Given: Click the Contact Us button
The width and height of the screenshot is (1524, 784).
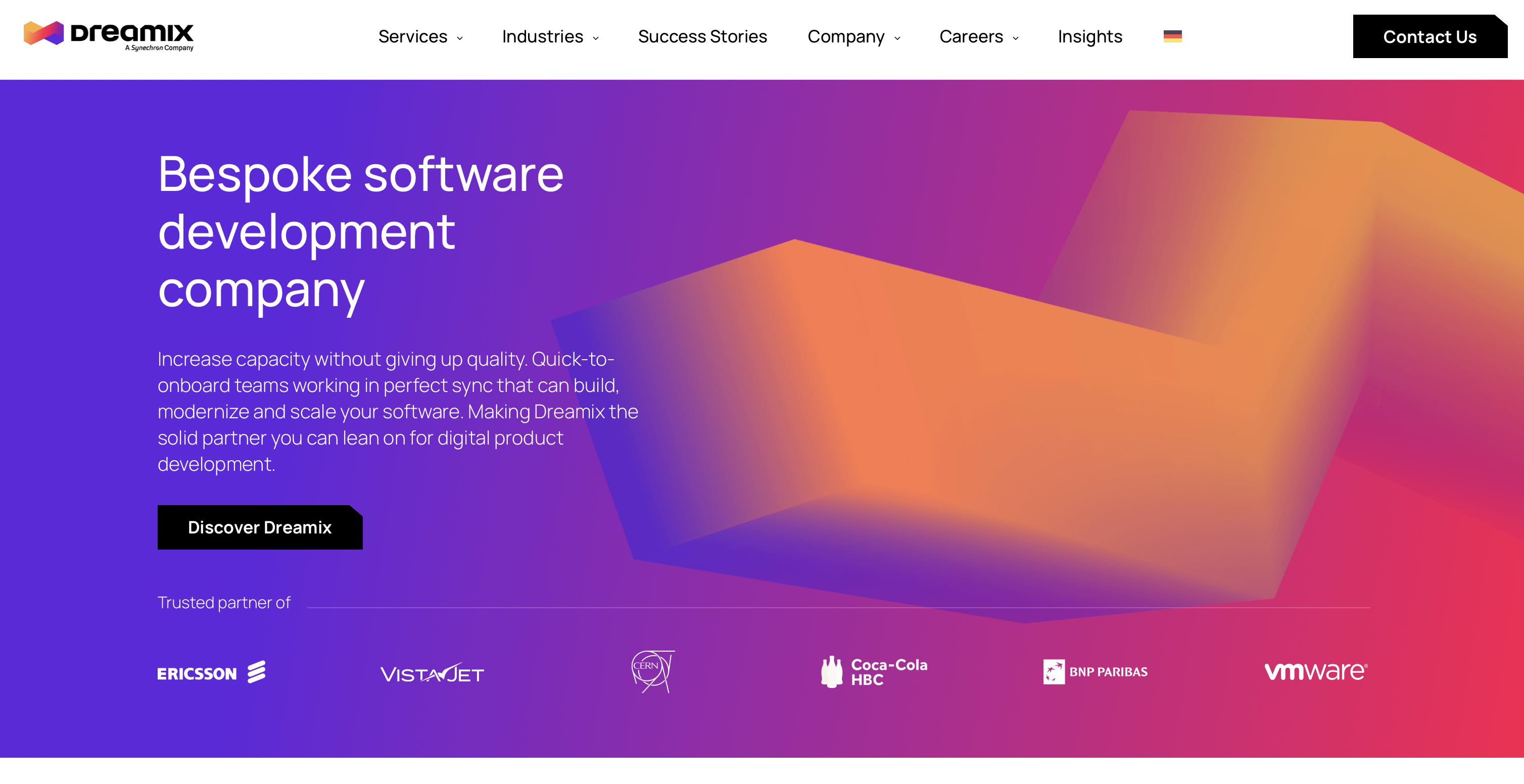Looking at the screenshot, I should click(1430, 37).
